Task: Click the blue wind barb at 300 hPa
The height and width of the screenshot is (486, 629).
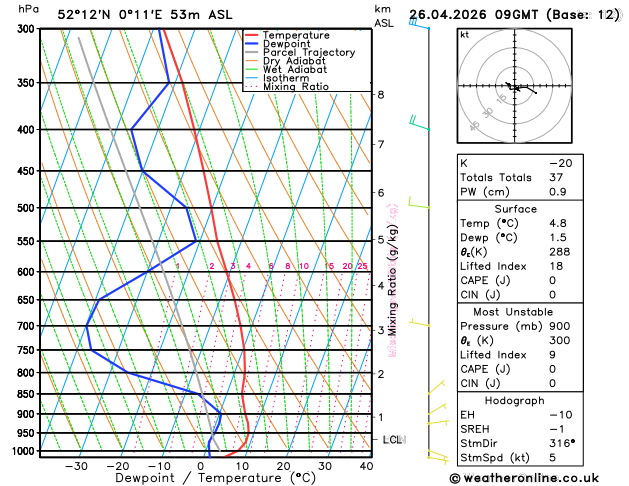Action: click(x=419, y=23)
